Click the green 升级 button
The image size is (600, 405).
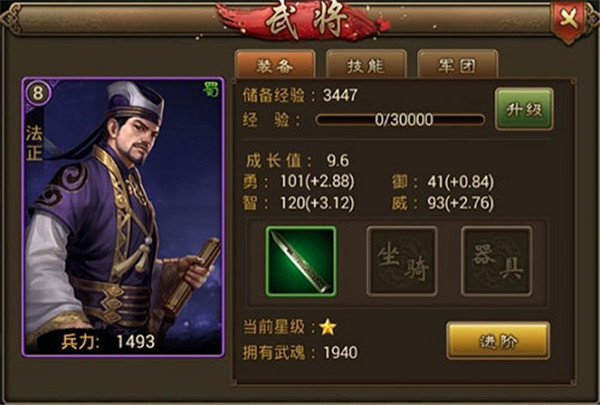click(524, 109)
